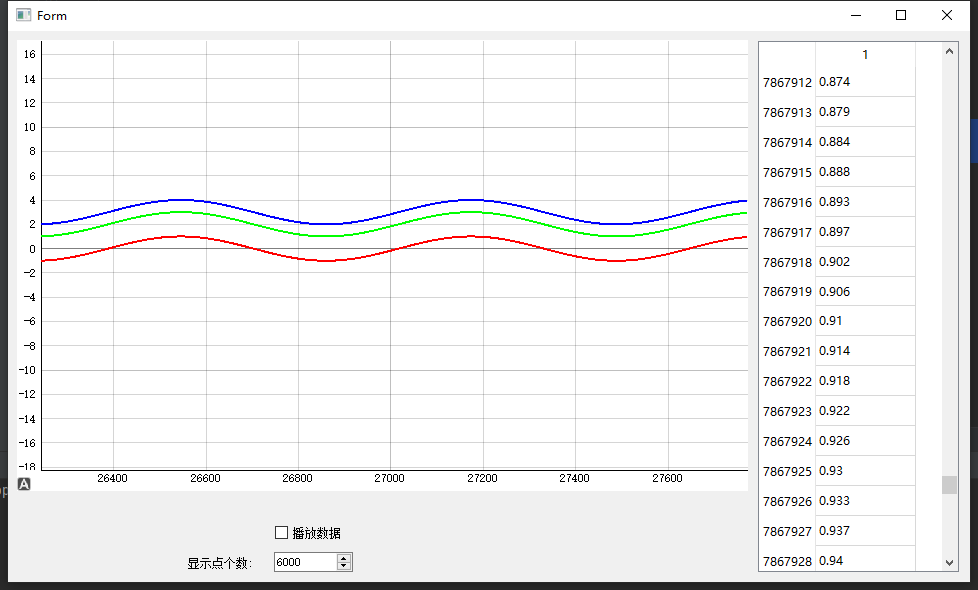Enable the 播放数据 checkbox
The image size is (978, 590).
(x=281, y=532)
